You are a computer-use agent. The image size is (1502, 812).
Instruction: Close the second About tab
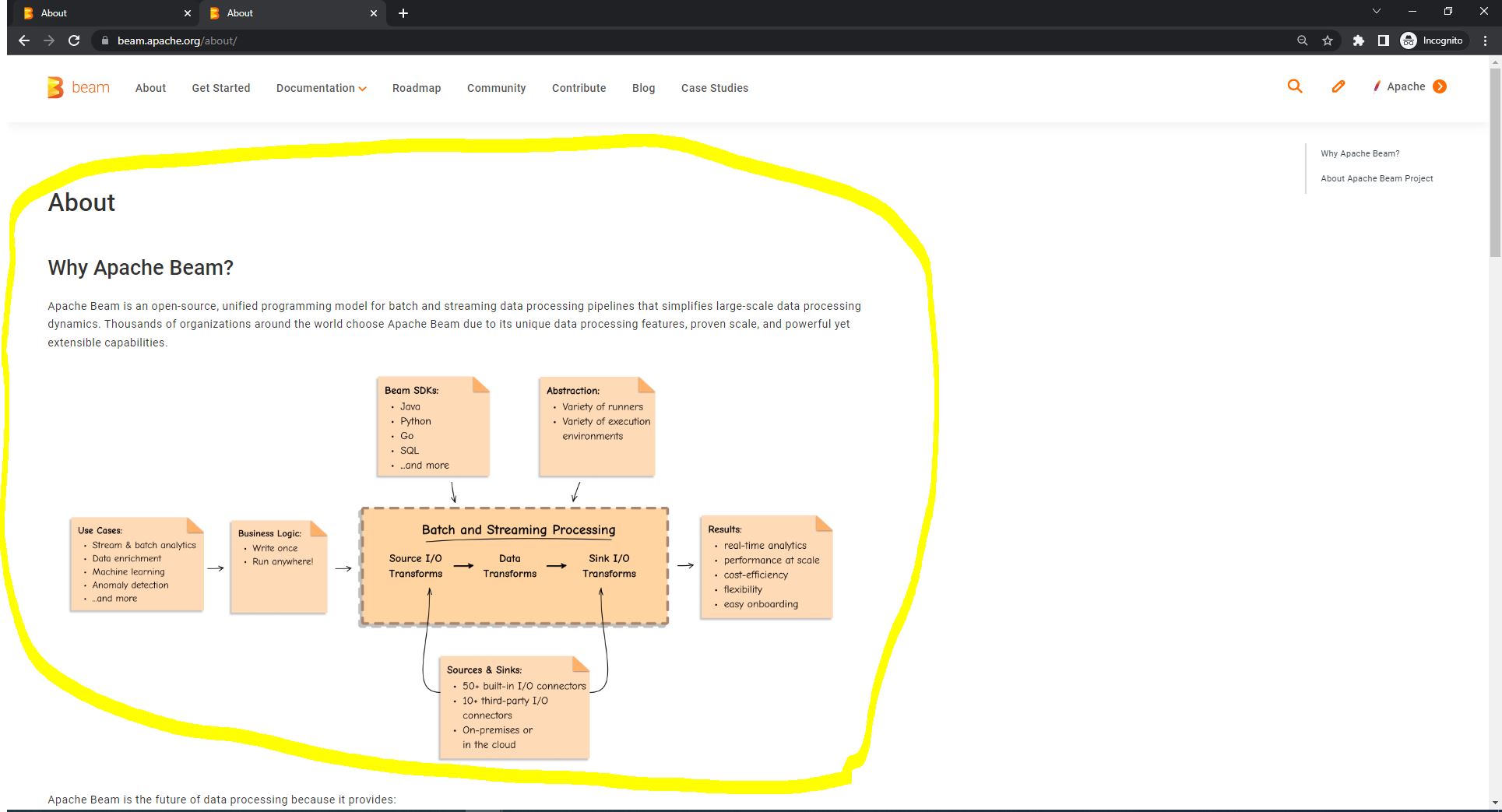(x=374, y=13)
